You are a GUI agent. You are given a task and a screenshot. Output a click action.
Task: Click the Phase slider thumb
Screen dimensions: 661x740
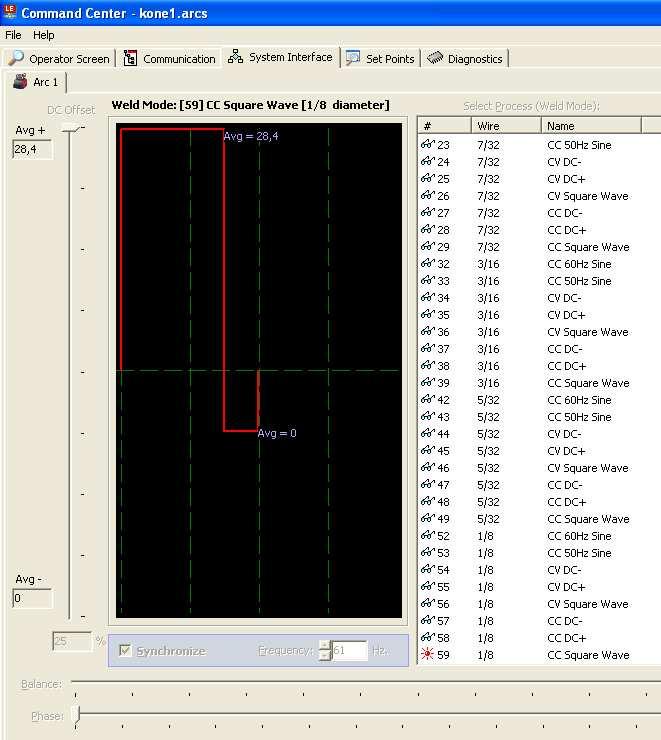click(x=77, y=715)
